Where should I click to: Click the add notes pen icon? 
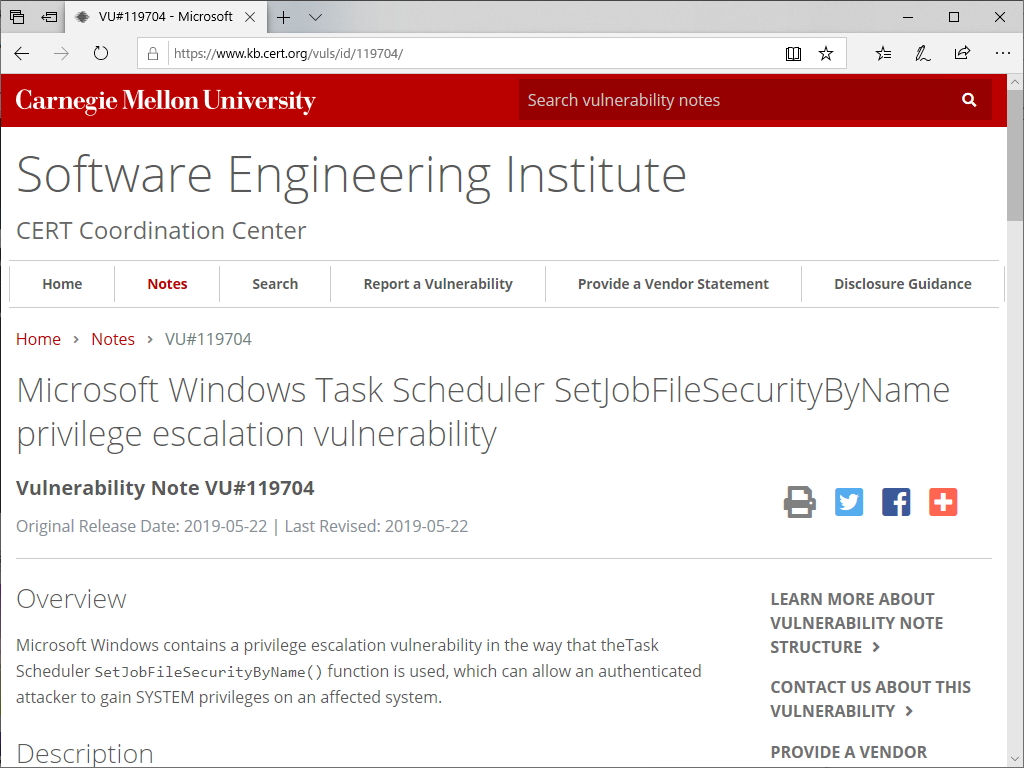[x=922, y=54]
